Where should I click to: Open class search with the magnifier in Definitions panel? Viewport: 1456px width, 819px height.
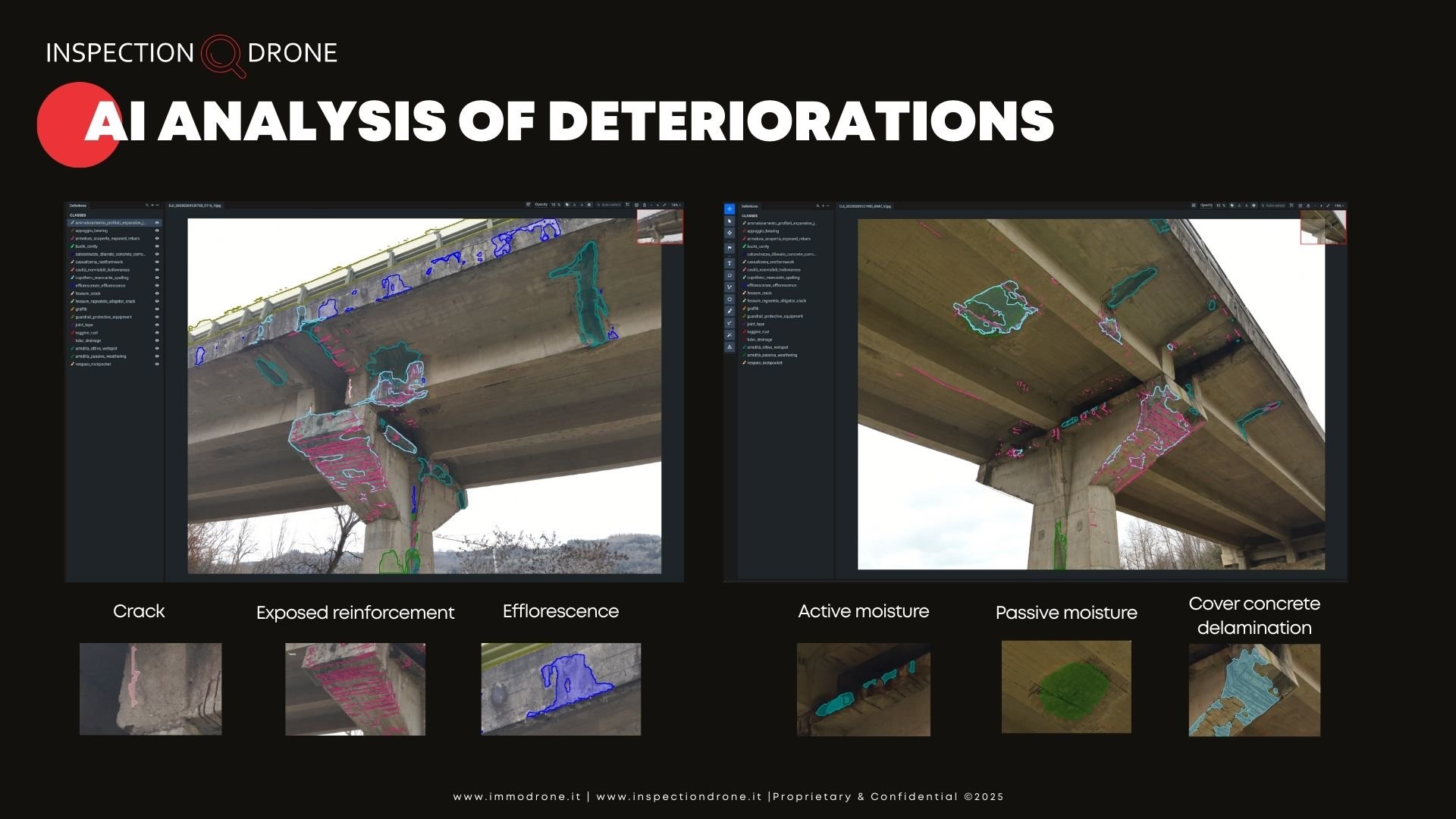click(146, 205)
